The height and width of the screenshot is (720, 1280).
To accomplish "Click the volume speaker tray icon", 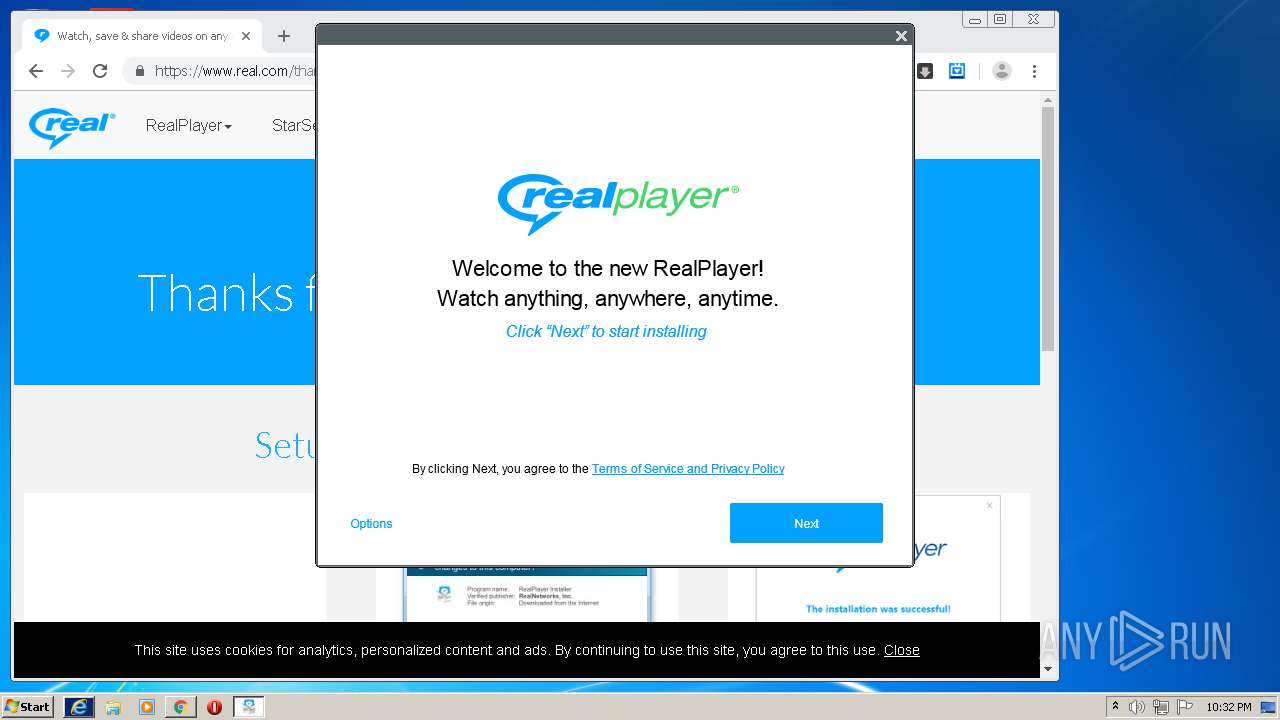I will 1137,707.
